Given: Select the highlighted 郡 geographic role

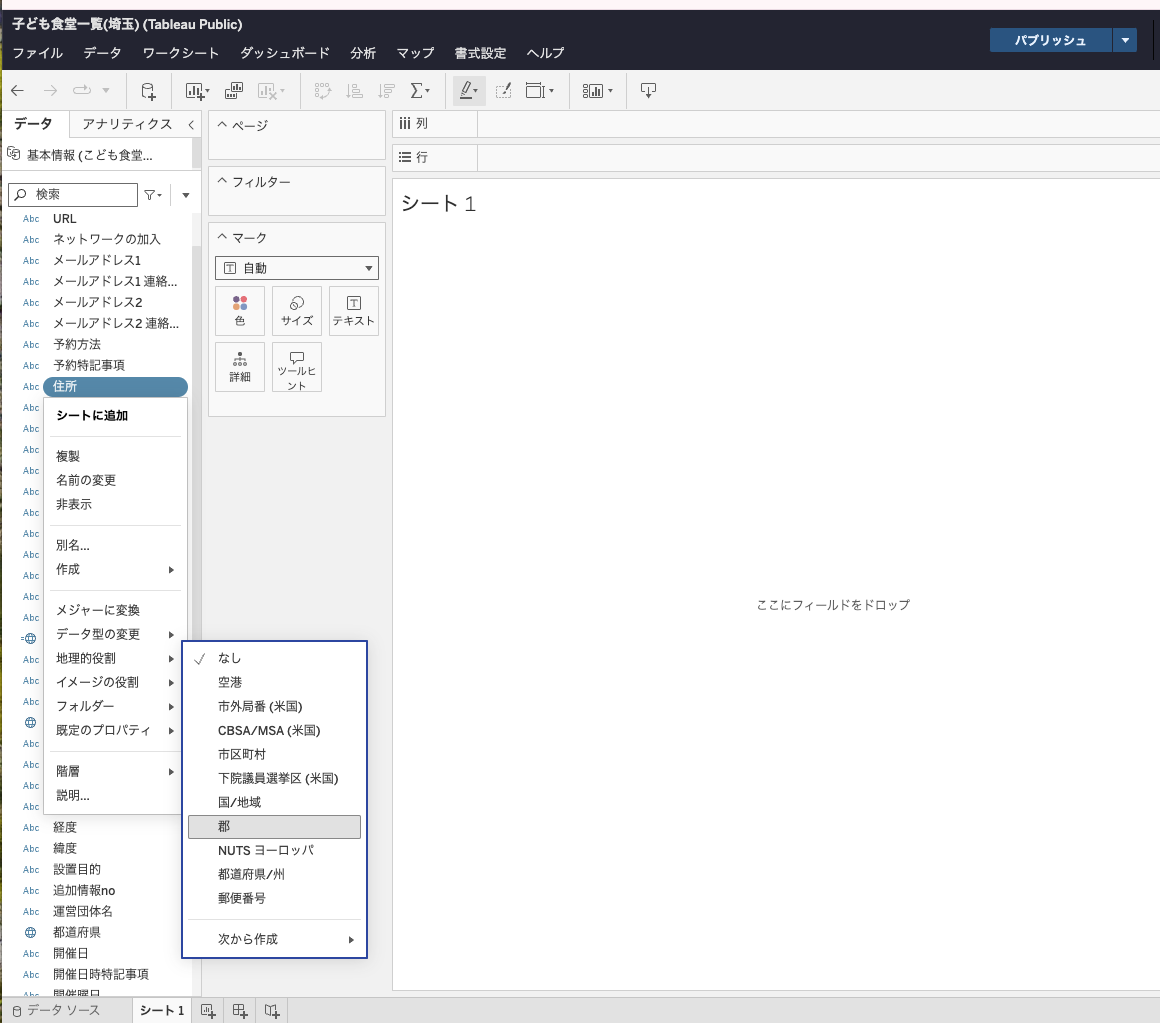Looking at the screenshot, I should pyautogui.click(x=274, y=827).
